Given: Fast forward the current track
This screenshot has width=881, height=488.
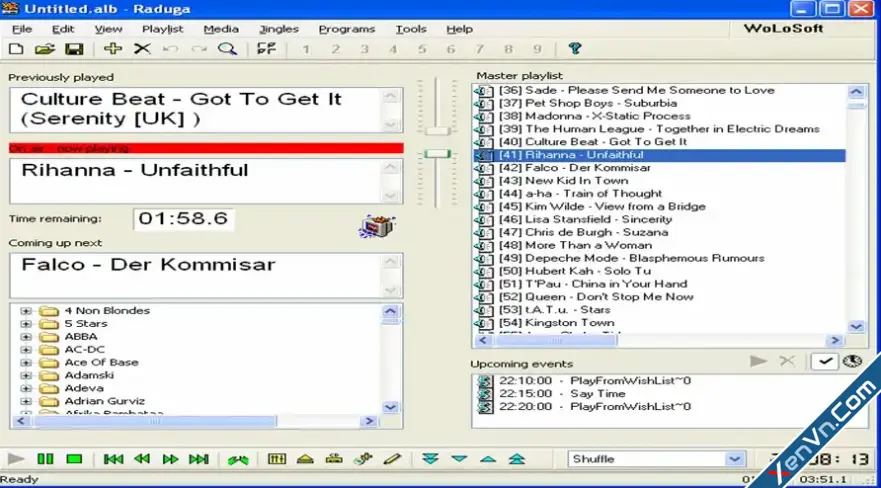Looking at the screenshot, I should pos(170,459).
